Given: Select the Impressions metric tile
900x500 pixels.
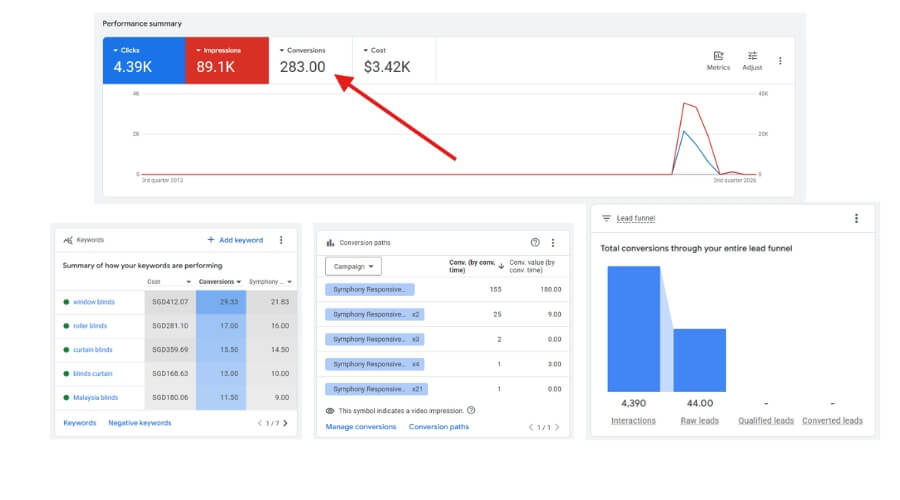Looking at the screenshot, I should pos(227,60).
